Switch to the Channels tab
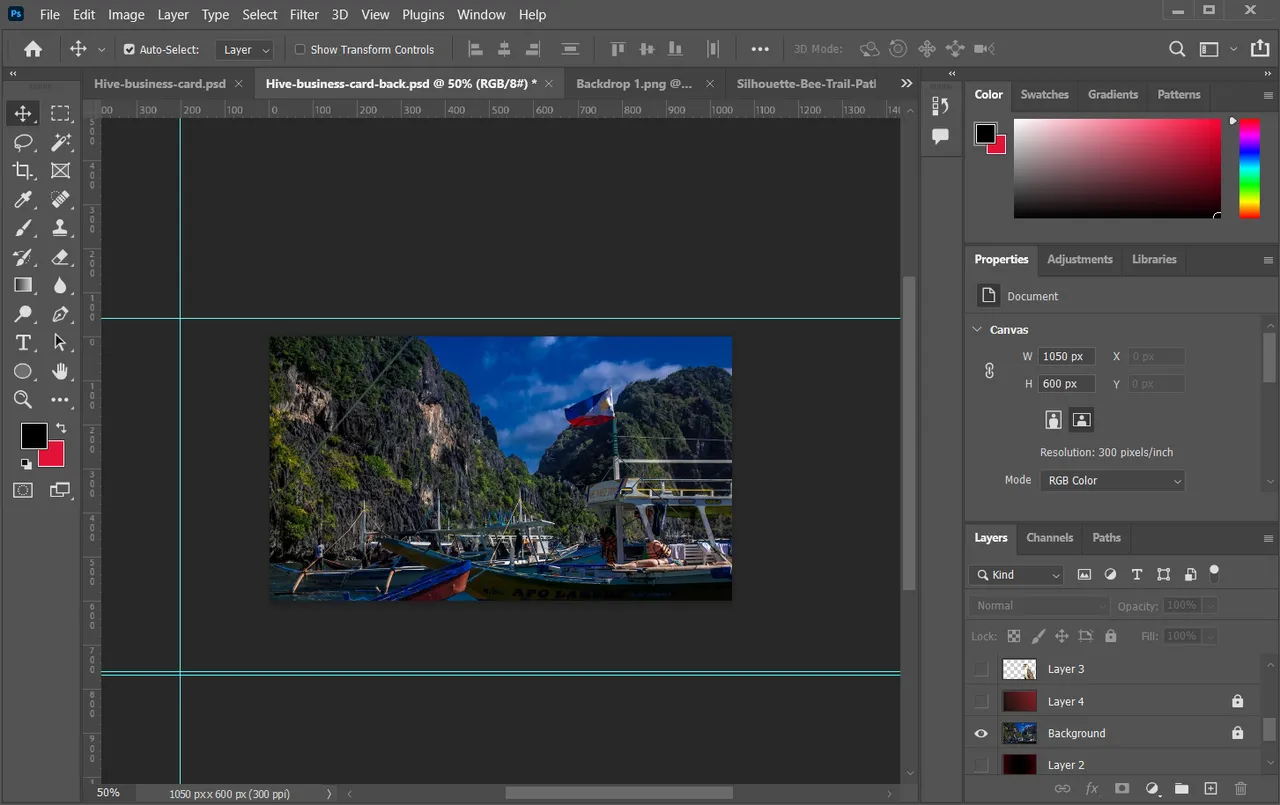 [1049, 538]
